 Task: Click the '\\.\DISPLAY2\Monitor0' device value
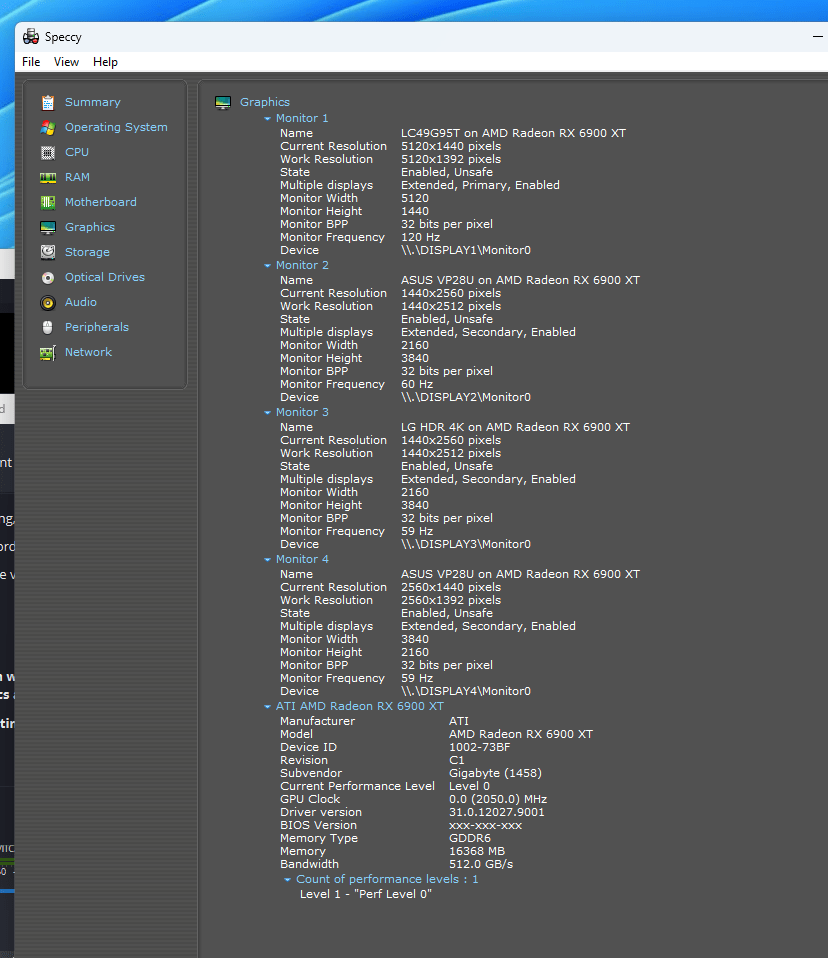tap(466, 397)
